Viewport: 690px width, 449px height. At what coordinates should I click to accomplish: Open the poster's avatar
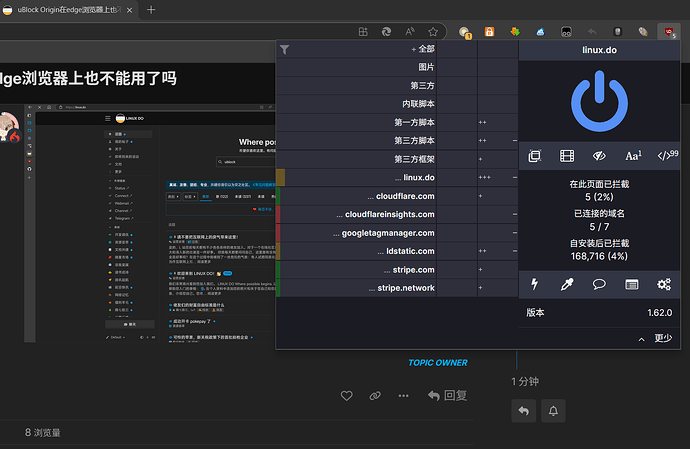[9, 127]
